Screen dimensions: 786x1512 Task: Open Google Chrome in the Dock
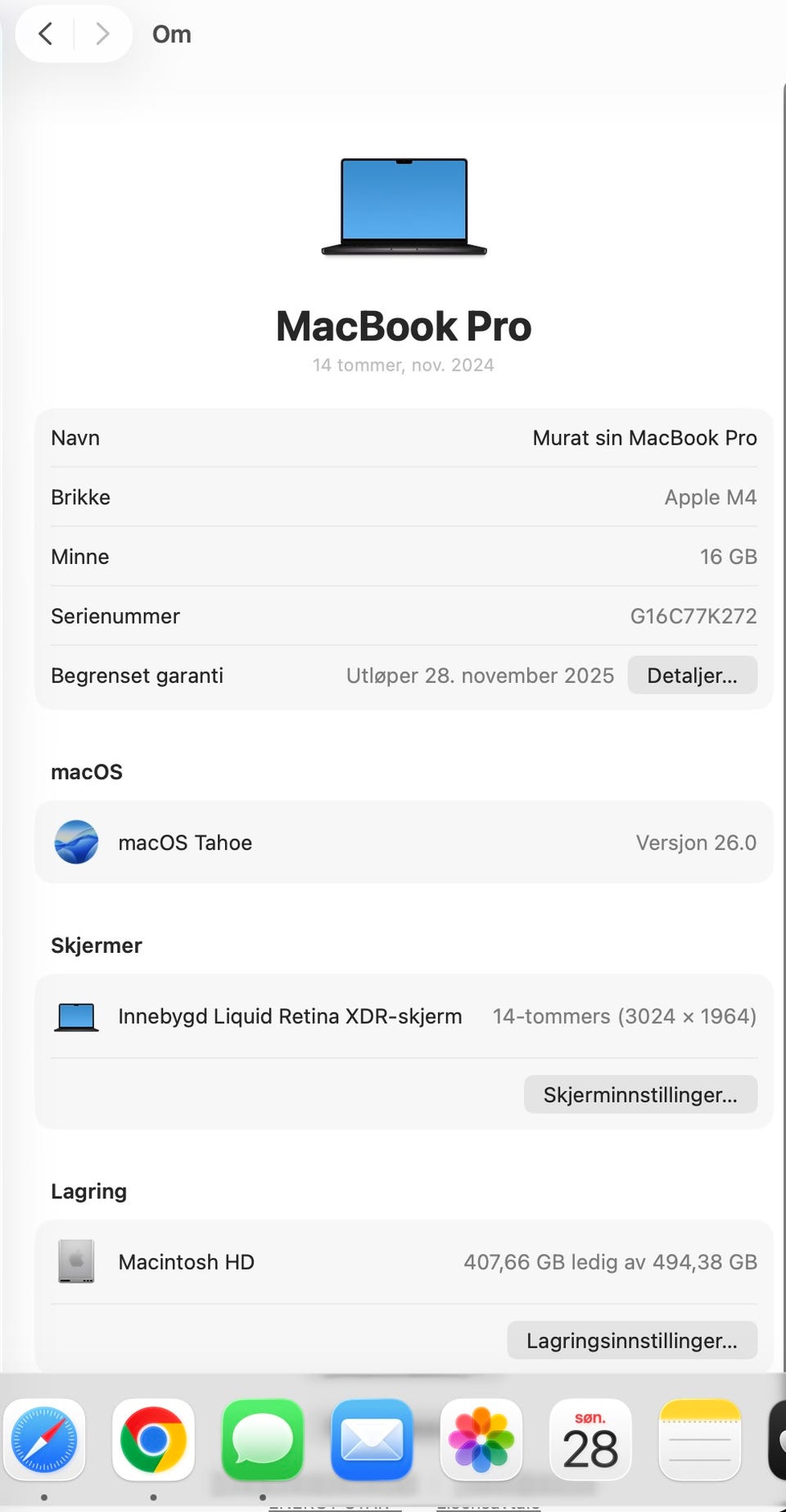point(153,1440)
